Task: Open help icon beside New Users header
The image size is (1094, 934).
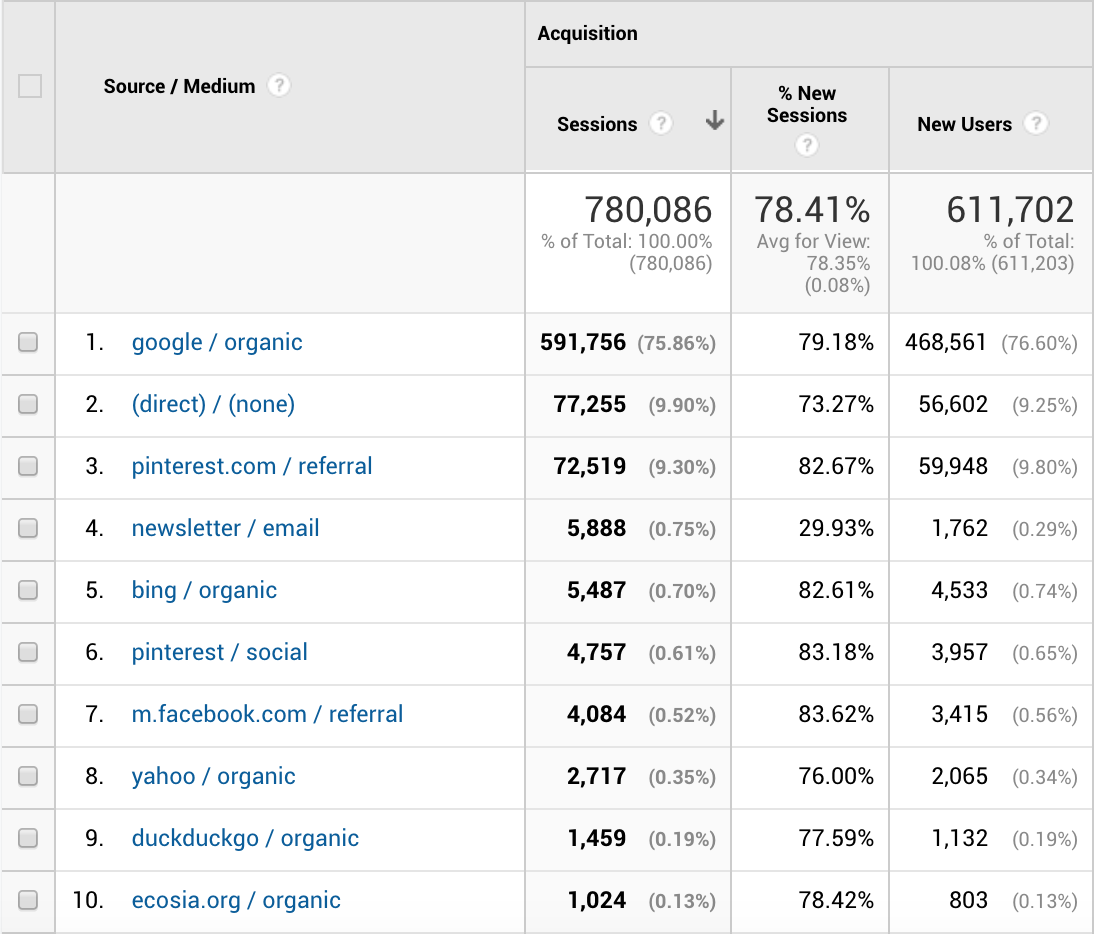Action: click(x=1036, y=123)
